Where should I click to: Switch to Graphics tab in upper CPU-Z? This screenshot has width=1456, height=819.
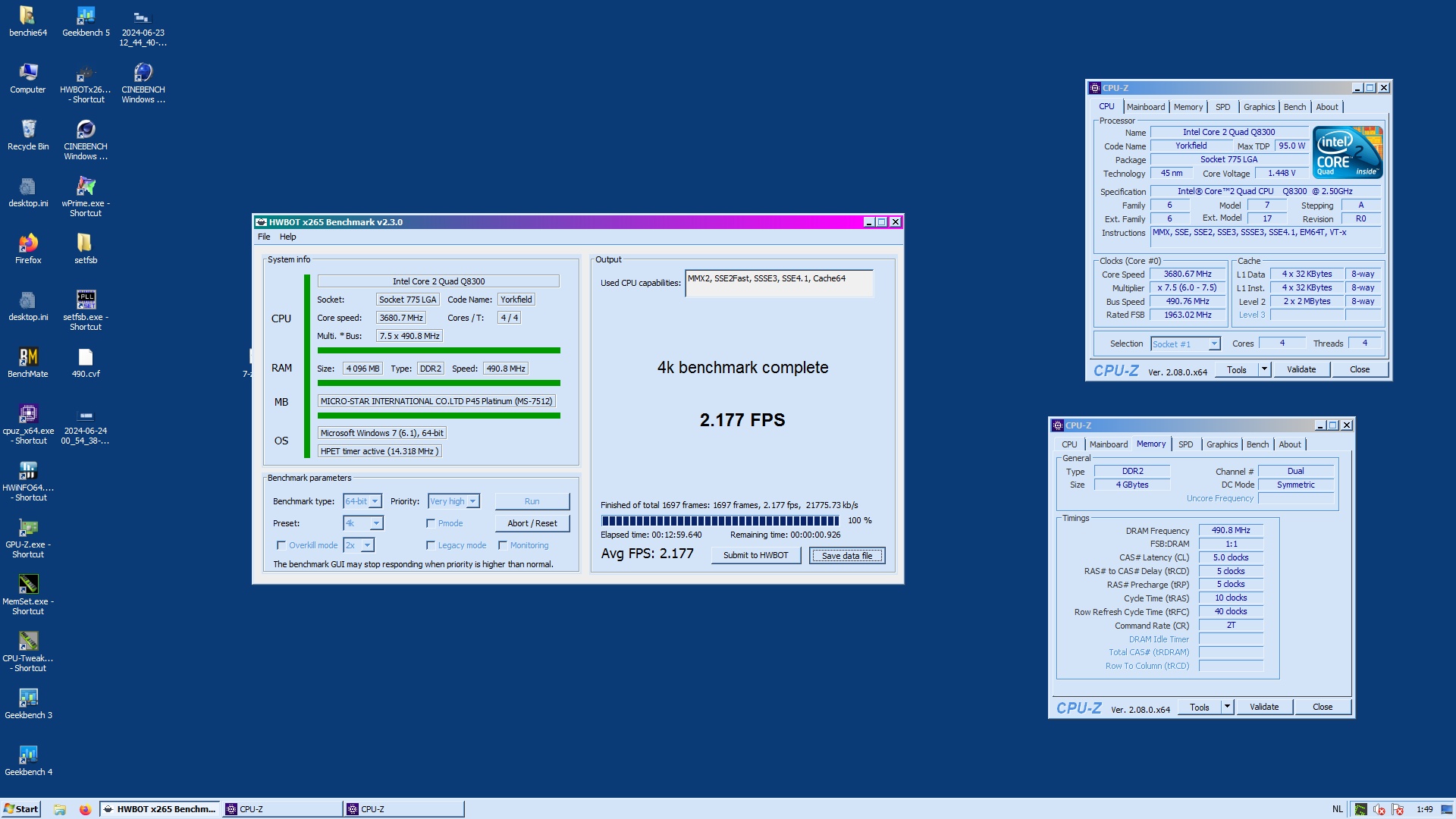click(1259, 107)
